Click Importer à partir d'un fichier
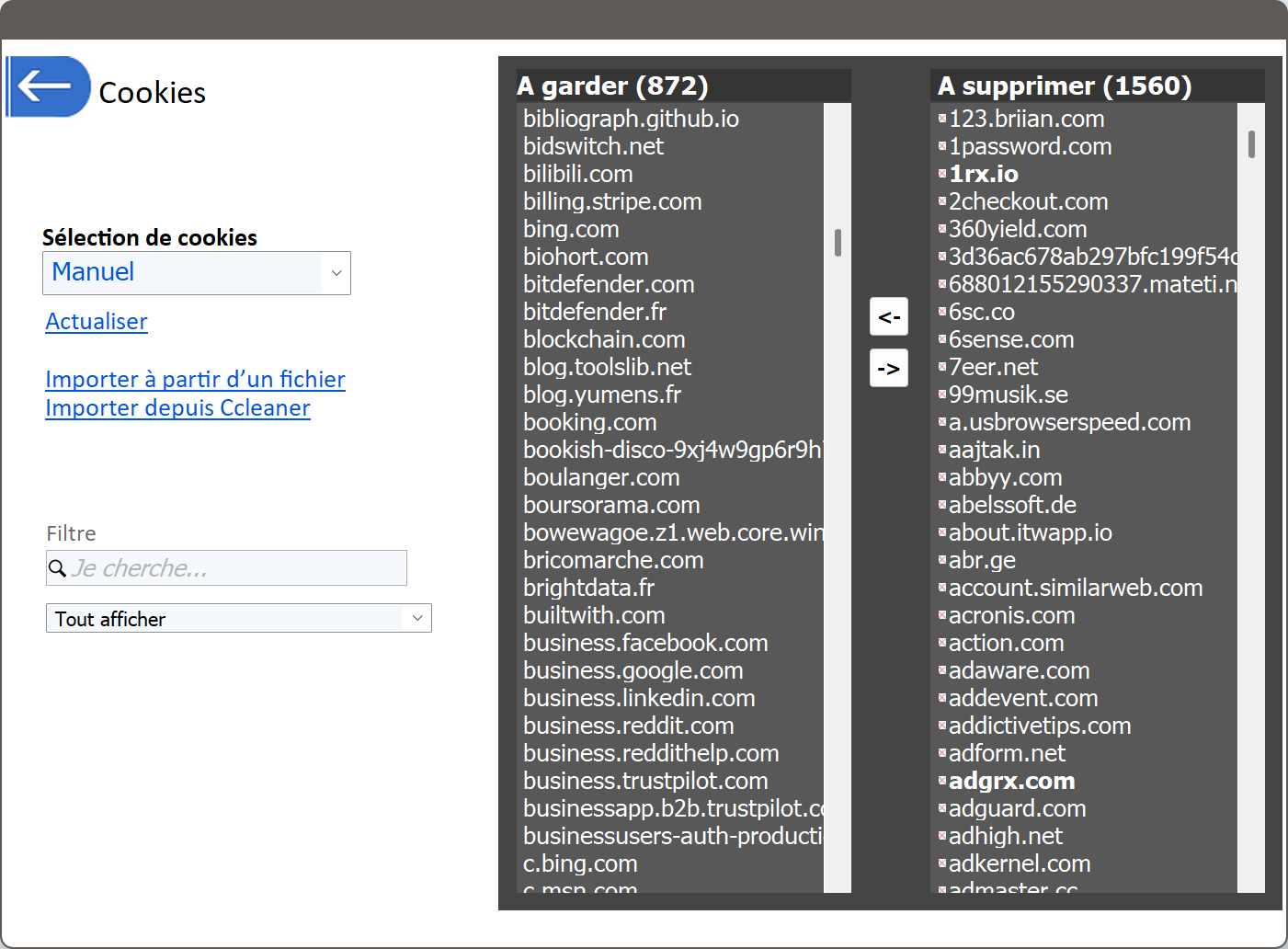This screenshot has height=949, width=1288. pos(195,380)
